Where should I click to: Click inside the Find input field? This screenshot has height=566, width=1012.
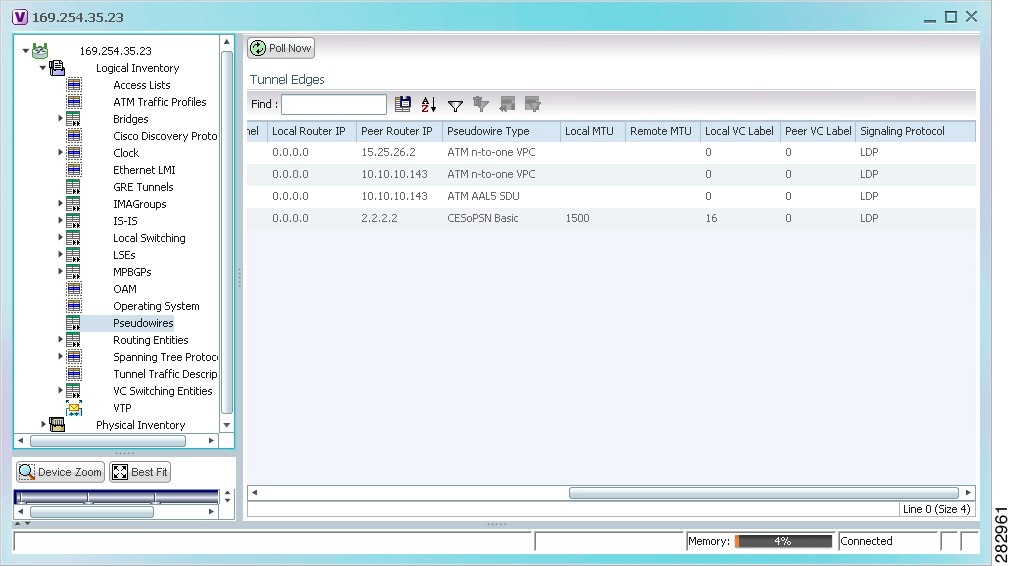(x=334, y=104)
